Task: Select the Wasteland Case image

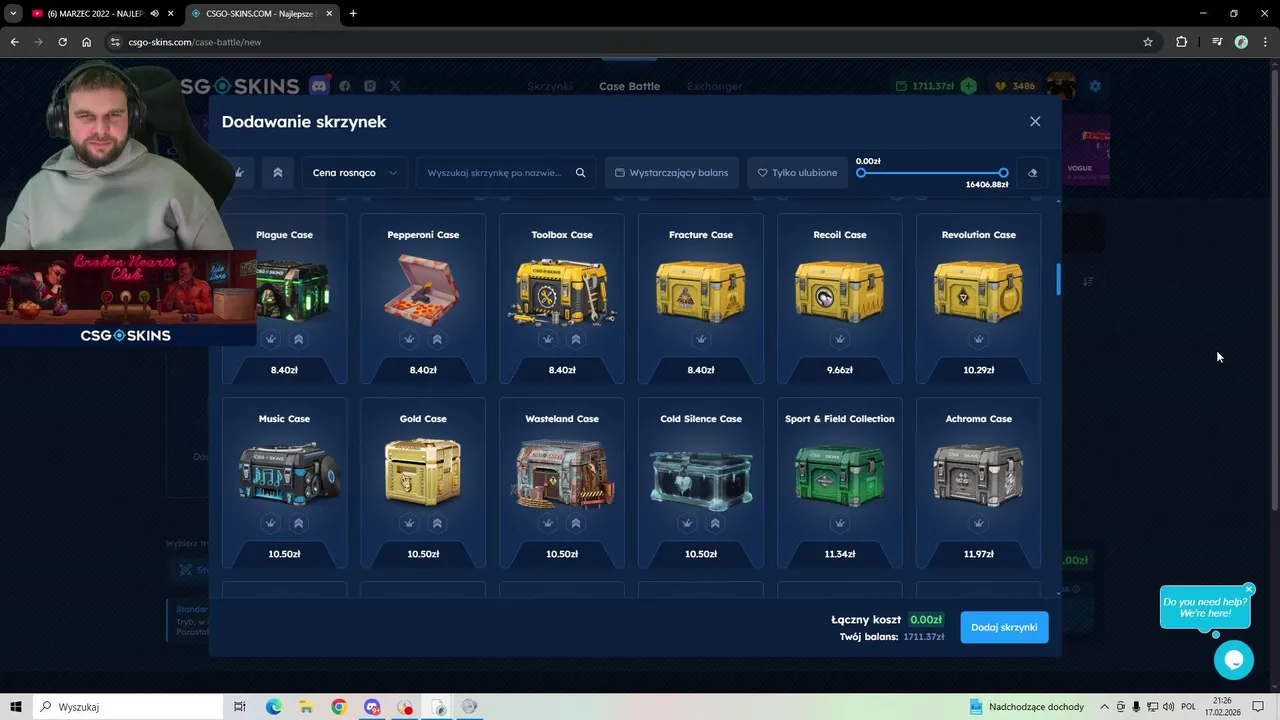Action: pyautogui.click(x=562, y=473)
